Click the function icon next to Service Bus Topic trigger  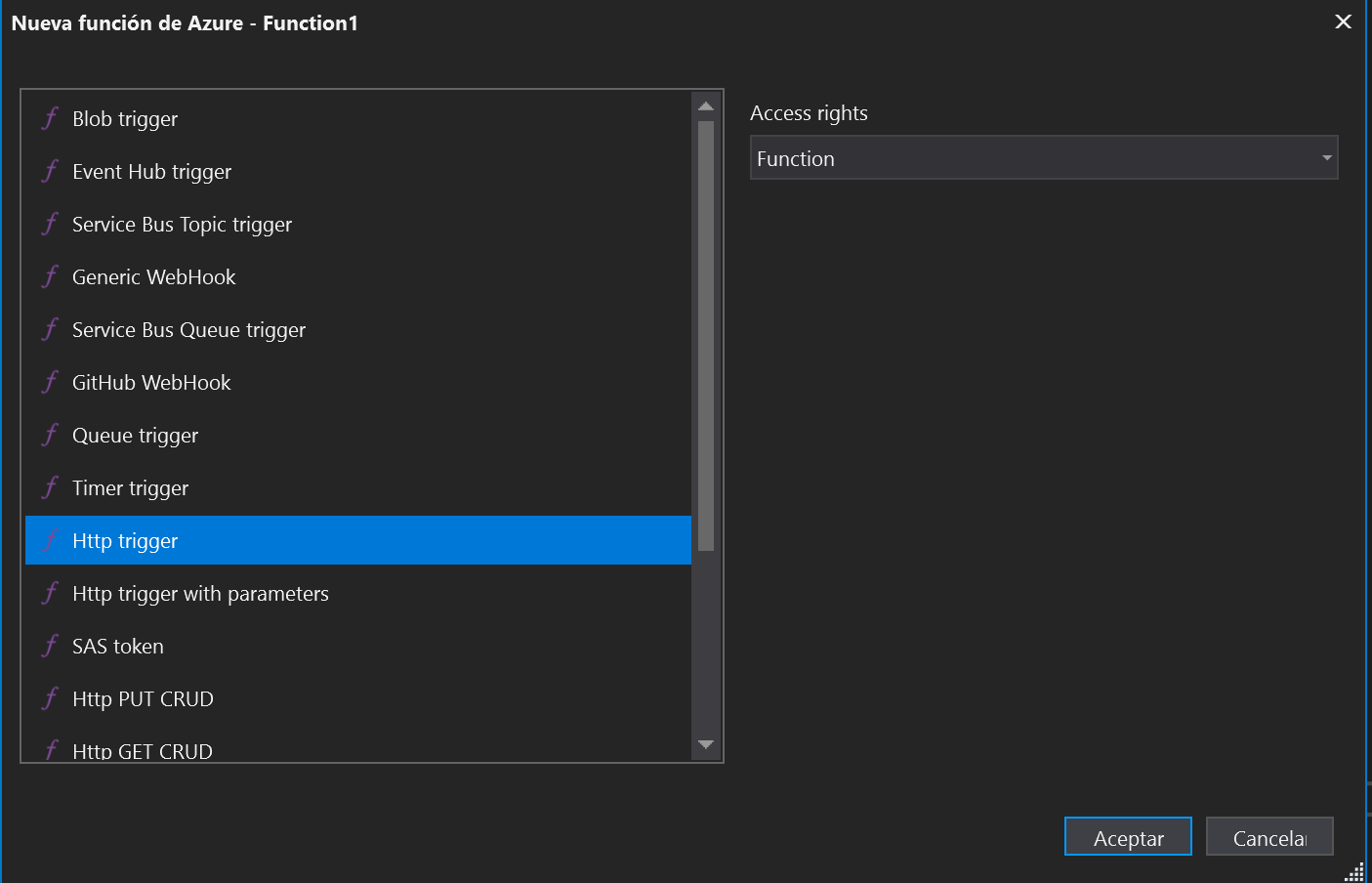coord(50,224)
